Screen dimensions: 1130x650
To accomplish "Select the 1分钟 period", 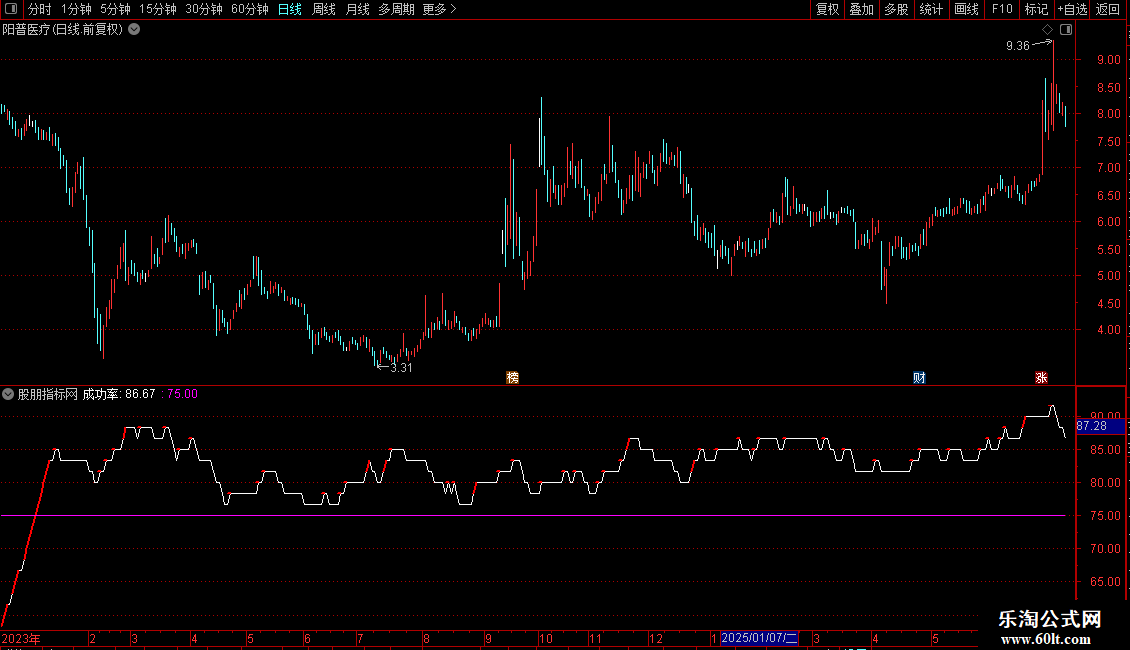I will tap(76, 9).
